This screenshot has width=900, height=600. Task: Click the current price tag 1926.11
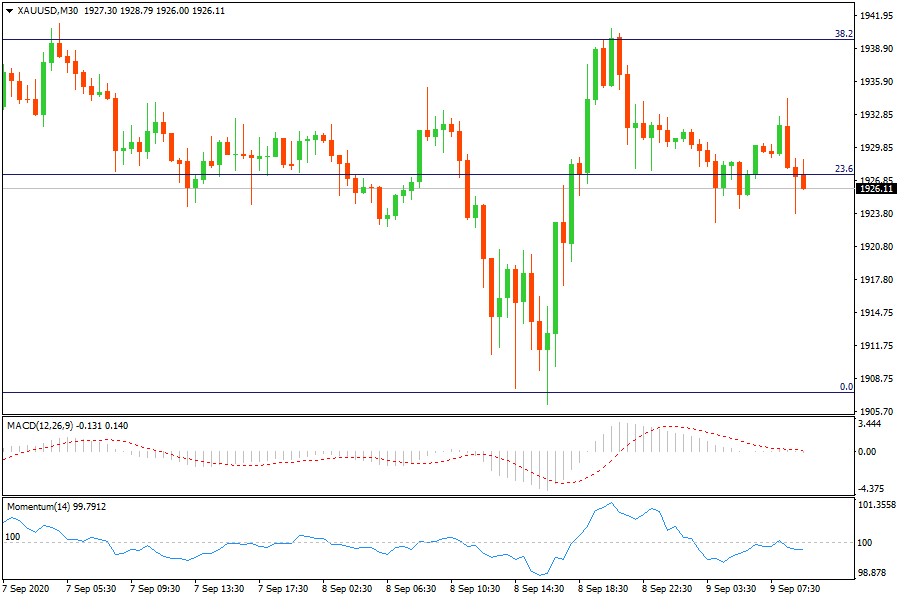coord(876,188)
